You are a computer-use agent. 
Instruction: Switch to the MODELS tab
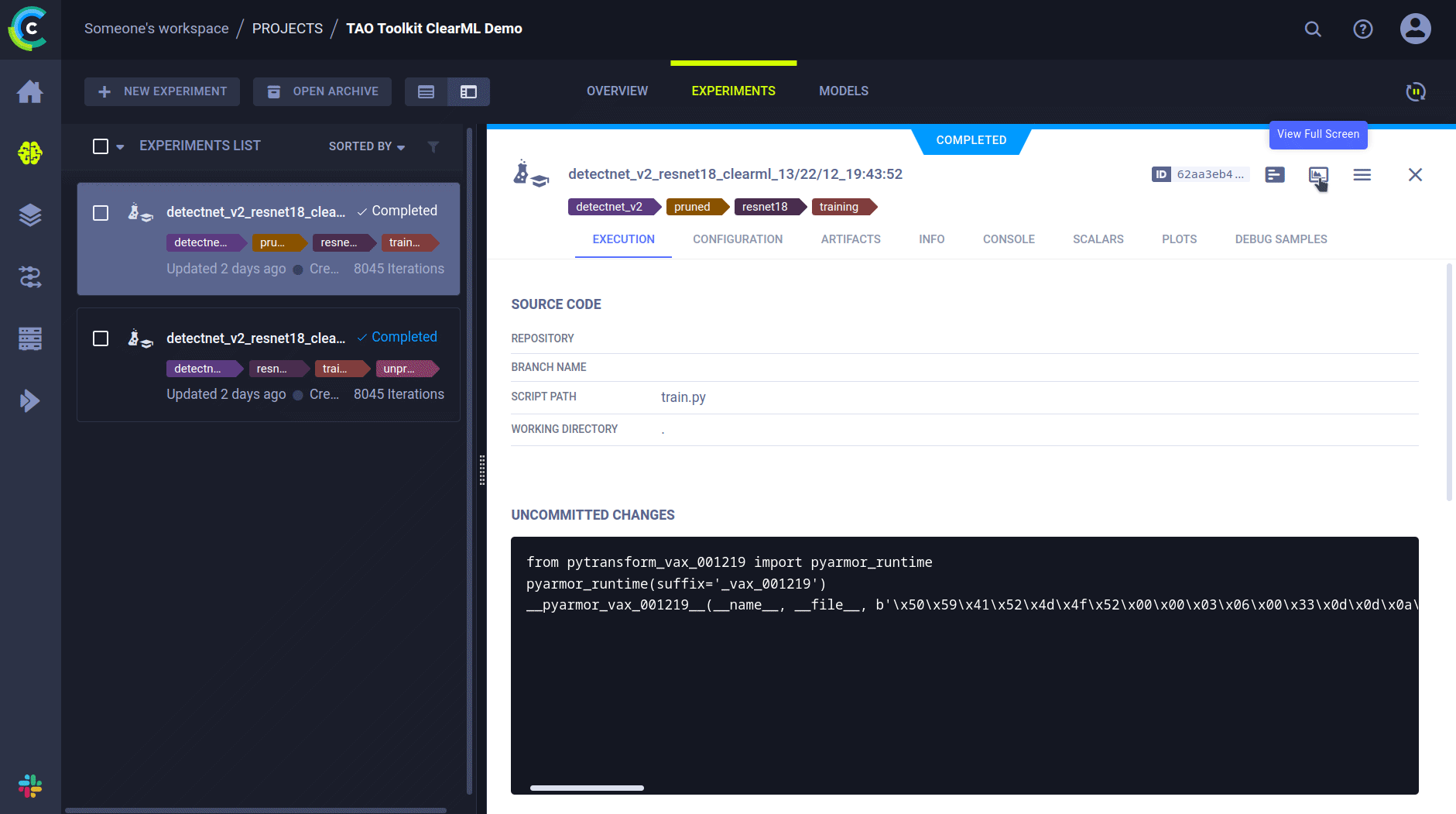coord(844,91)
